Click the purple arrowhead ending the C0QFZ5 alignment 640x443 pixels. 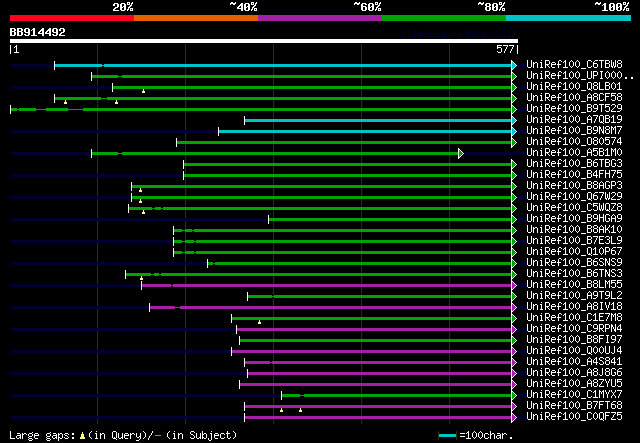pos(514,417)
